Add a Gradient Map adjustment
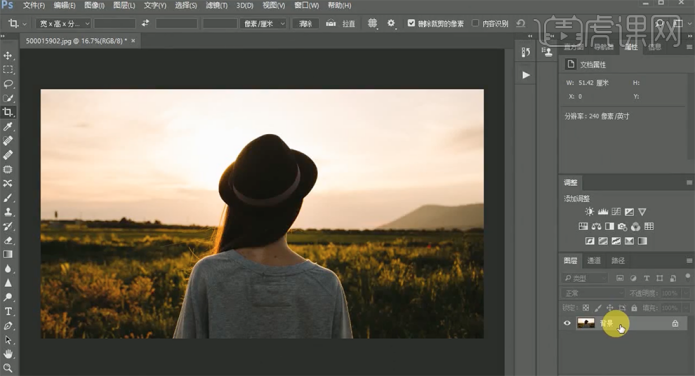Viewport: 695px width, 376px height. click(642, 241)
